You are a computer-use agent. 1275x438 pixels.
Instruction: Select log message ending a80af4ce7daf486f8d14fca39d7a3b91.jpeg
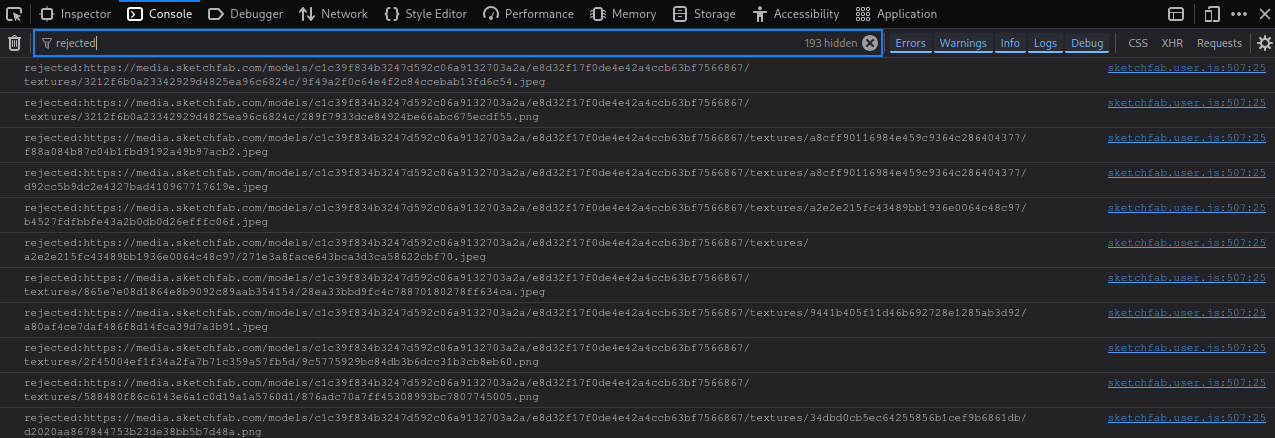[525, 320]
